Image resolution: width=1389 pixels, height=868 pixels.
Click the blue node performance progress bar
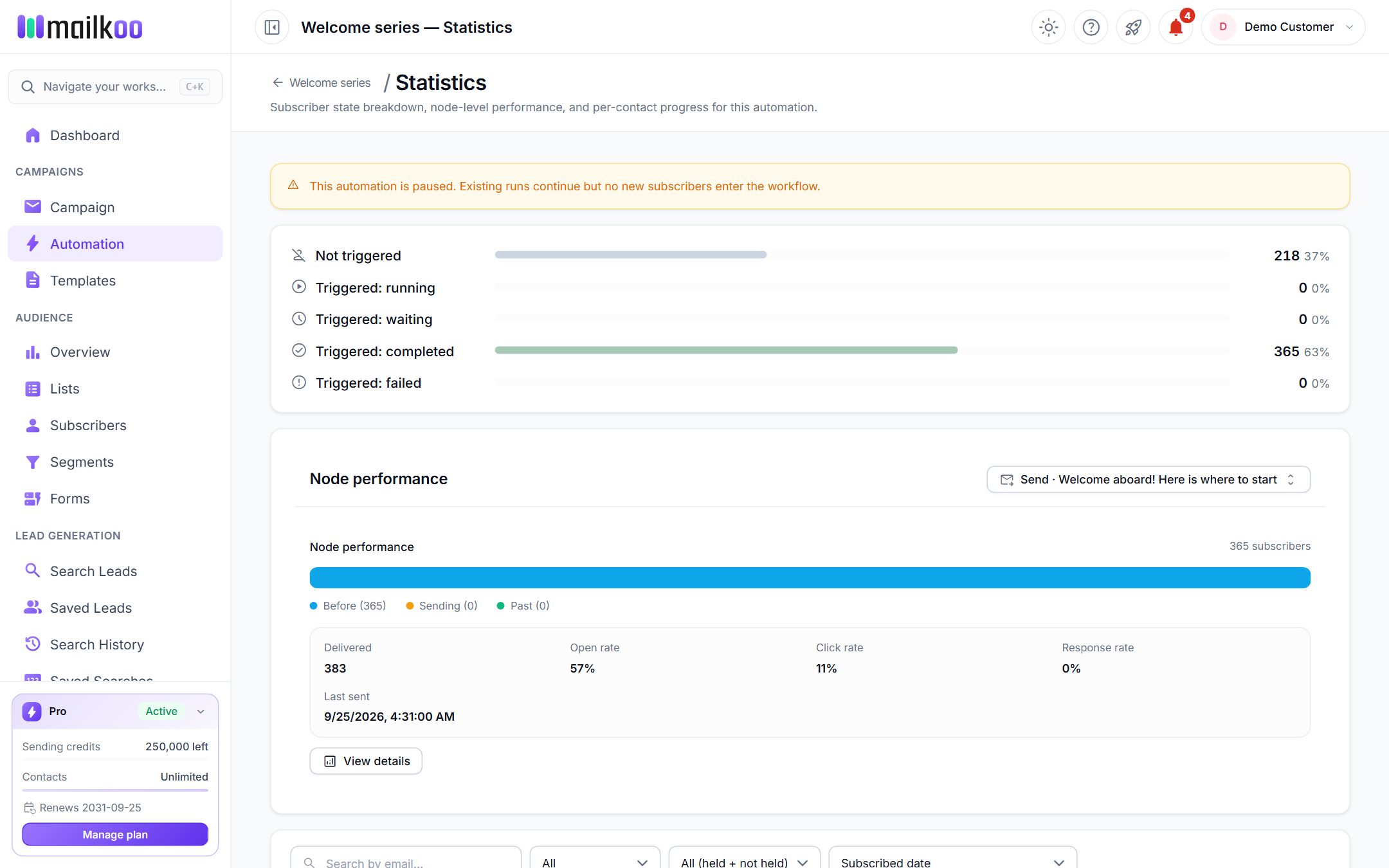(x=810, y=577)
